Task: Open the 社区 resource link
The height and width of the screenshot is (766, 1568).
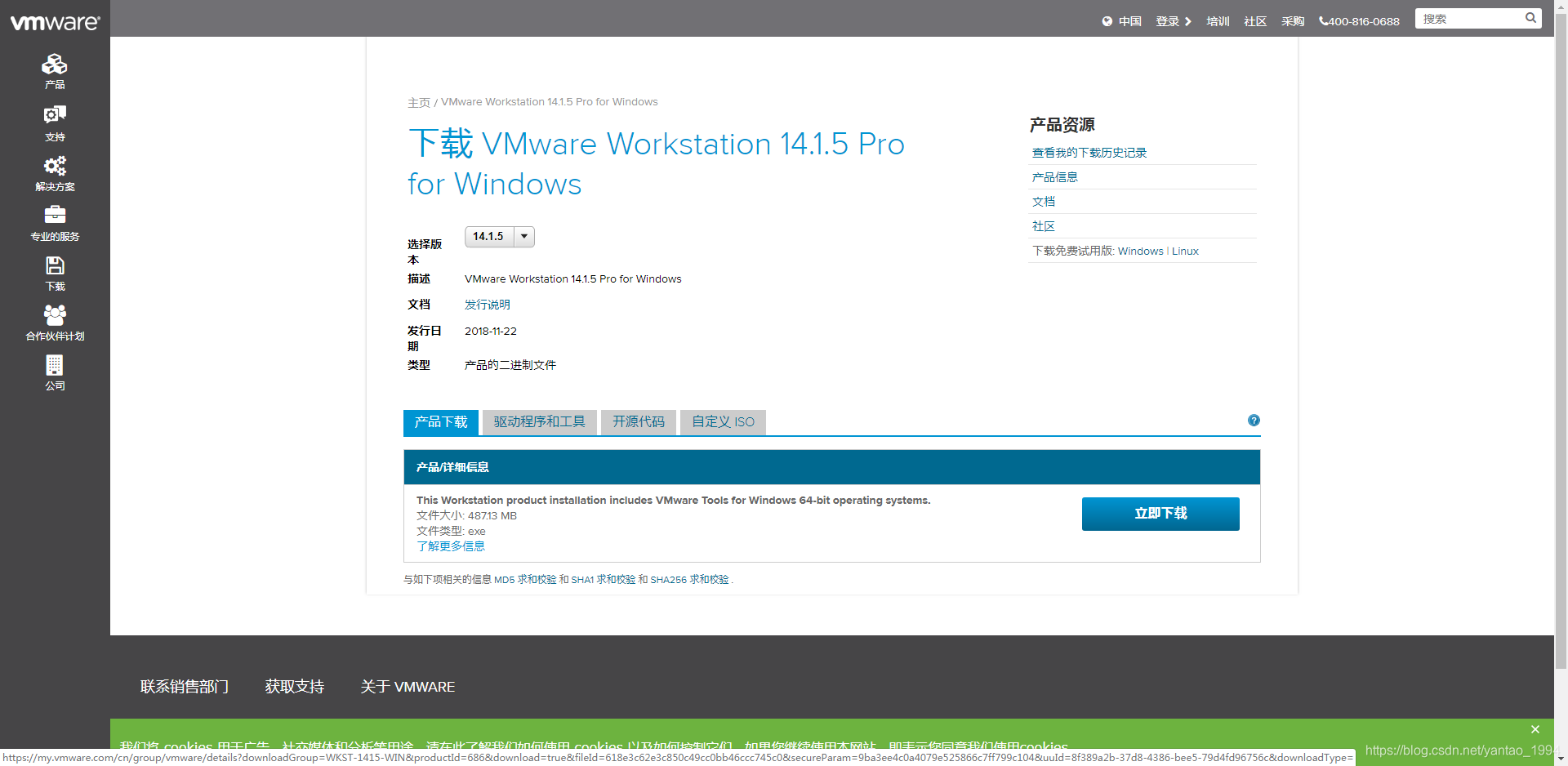Action: 1044,226
